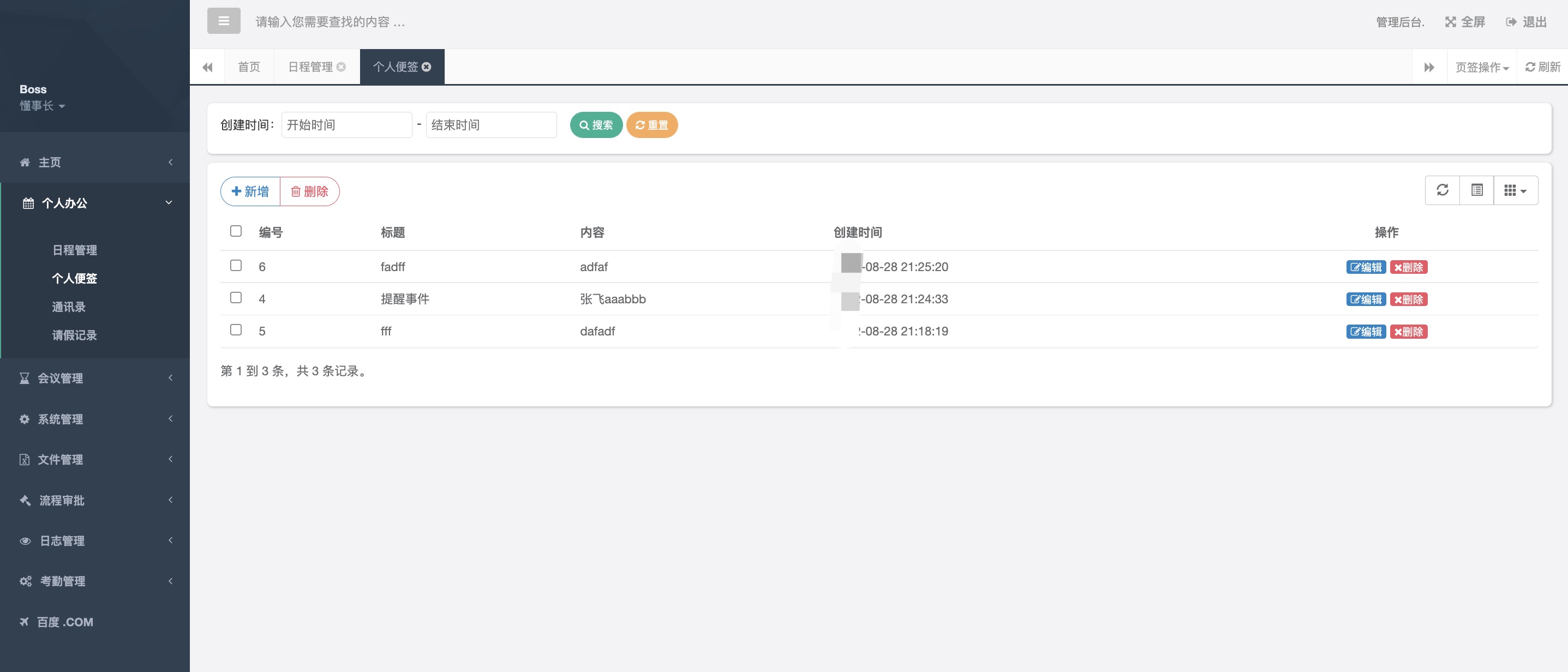Click 编辑 for row 提醒事件
1568x672 pixels.
point(1366,299)
